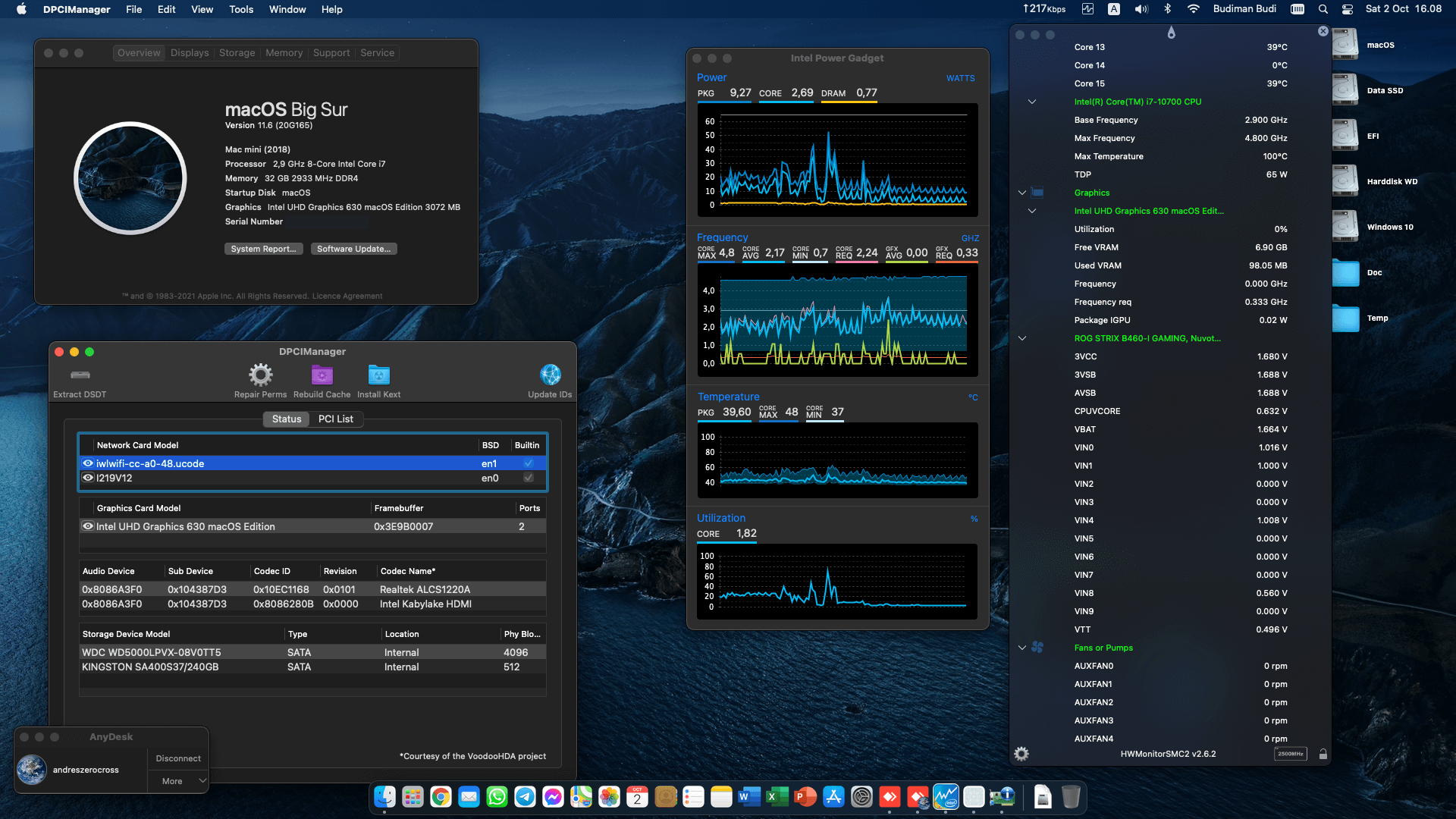Open Microsoft Excel from the dock
Viewport: 1456px width, 819px height.
(x=777, y=797)
